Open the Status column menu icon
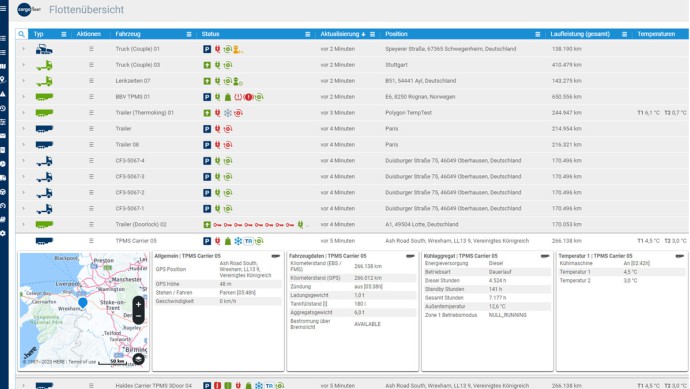This screenshot has width=690, height=389. coord(308,34)
